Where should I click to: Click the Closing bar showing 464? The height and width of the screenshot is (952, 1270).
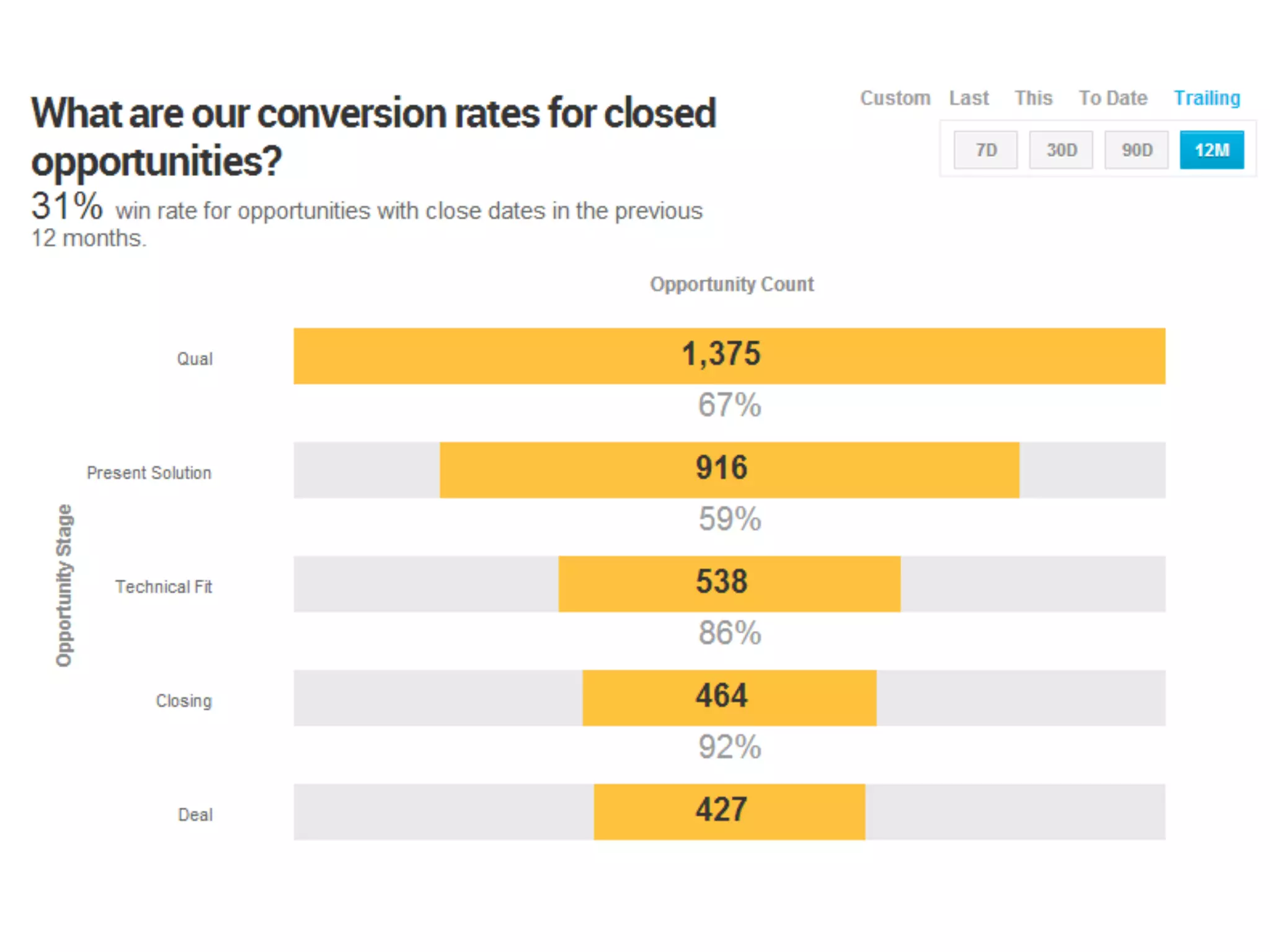(729, 698)
